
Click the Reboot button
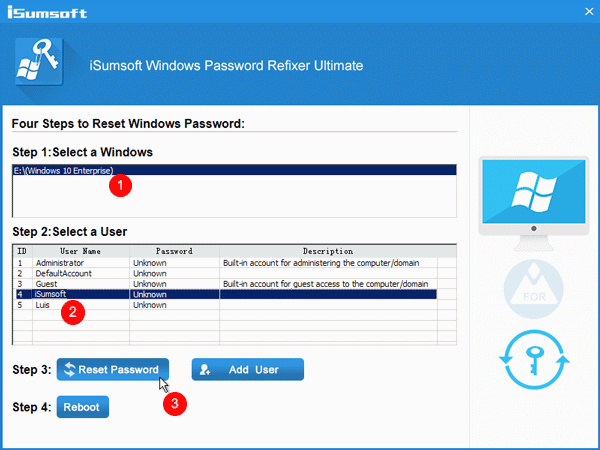[83, 407]
